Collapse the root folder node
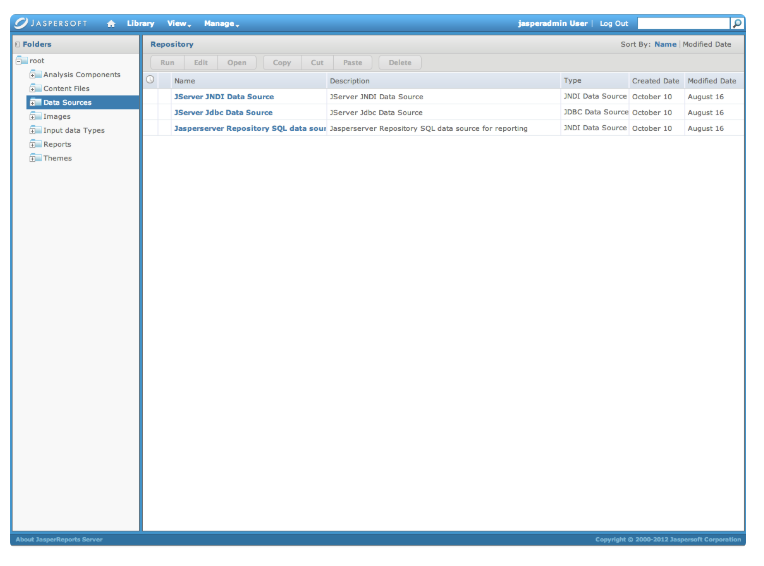764x566 pixels. click(x=20, y=61)
